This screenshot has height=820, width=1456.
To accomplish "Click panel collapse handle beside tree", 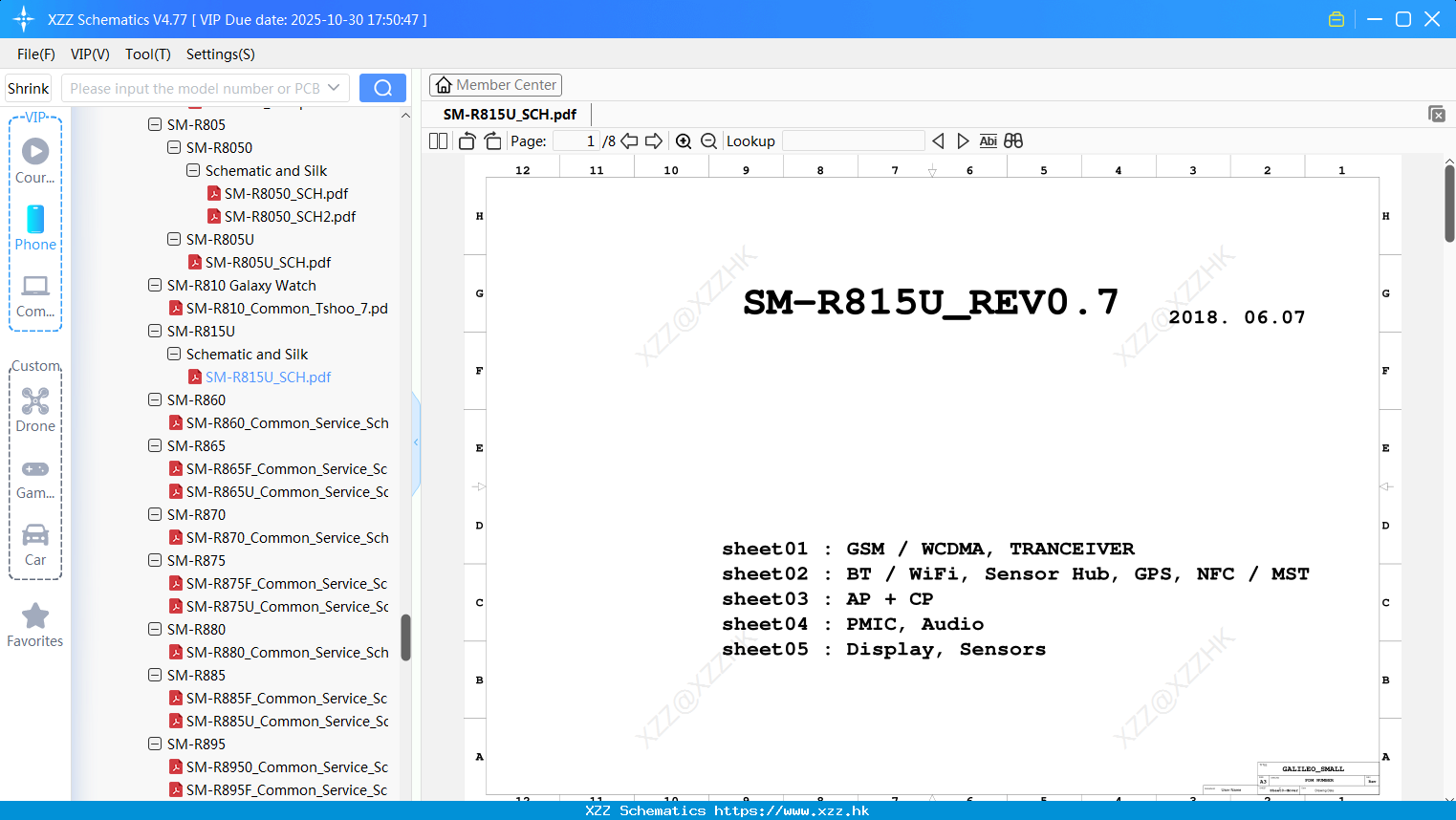I will (x=416, y=442).
